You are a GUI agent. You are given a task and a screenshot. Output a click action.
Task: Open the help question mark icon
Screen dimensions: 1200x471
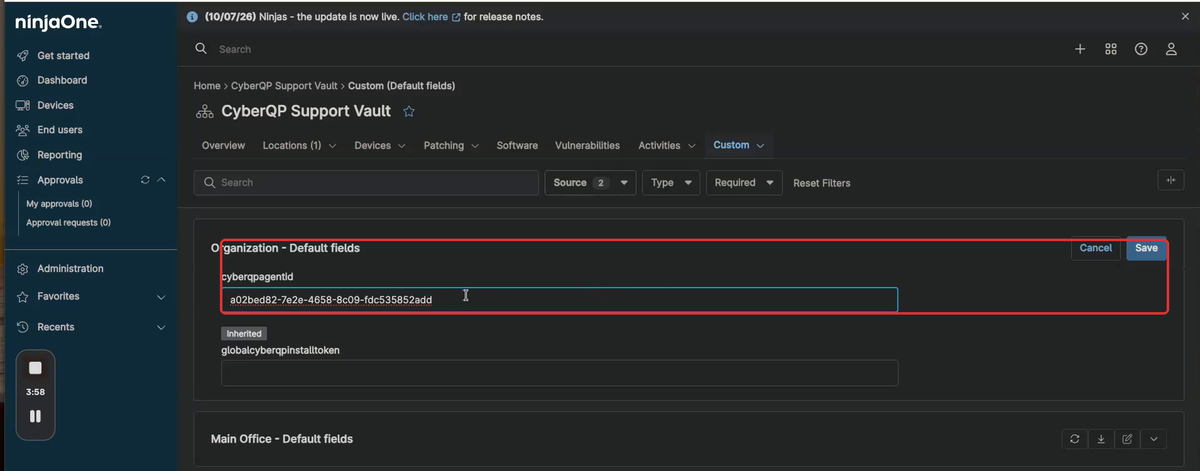1141,49
